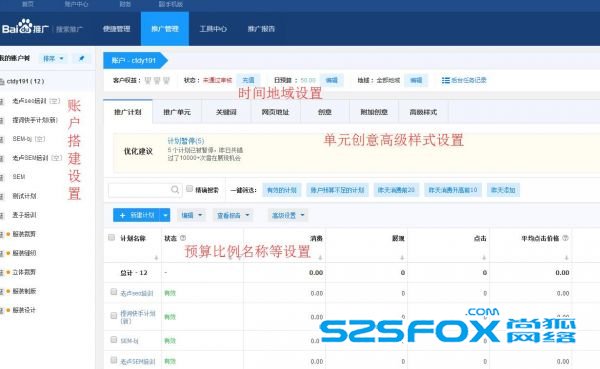Switch to the 推广单元 tab
Viewport: 600px width, 369px height.
pos(177,112)
